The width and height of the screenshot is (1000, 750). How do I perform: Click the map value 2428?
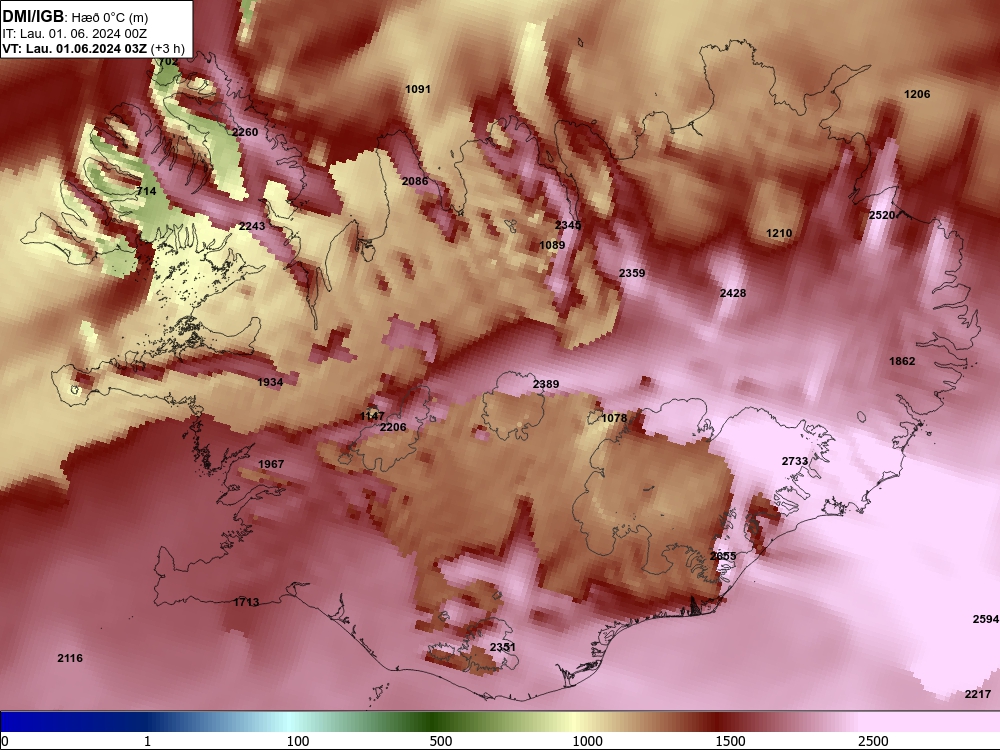(x=733, y=293)
